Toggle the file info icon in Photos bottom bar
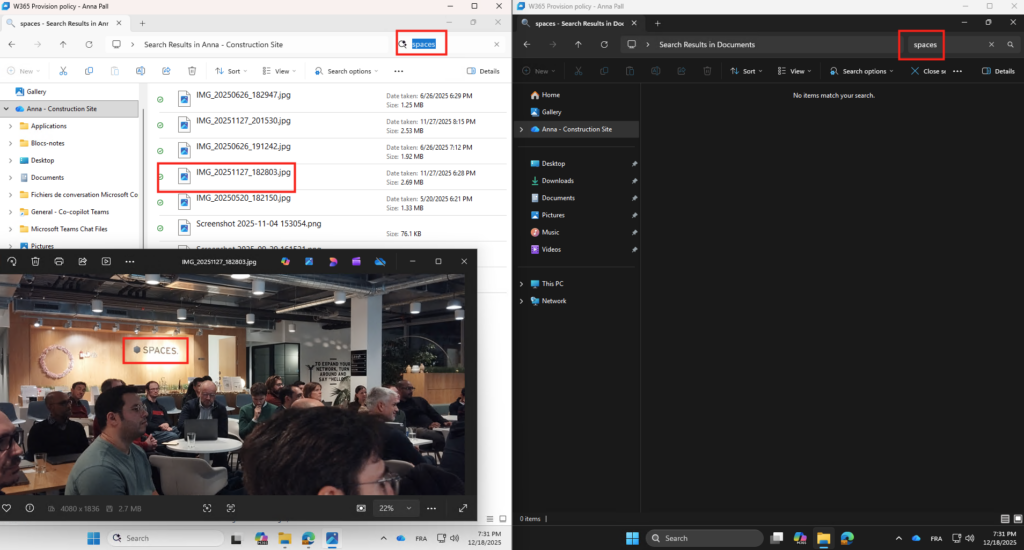The height and width of the screenshot is (550, 1024). (30, 508)
